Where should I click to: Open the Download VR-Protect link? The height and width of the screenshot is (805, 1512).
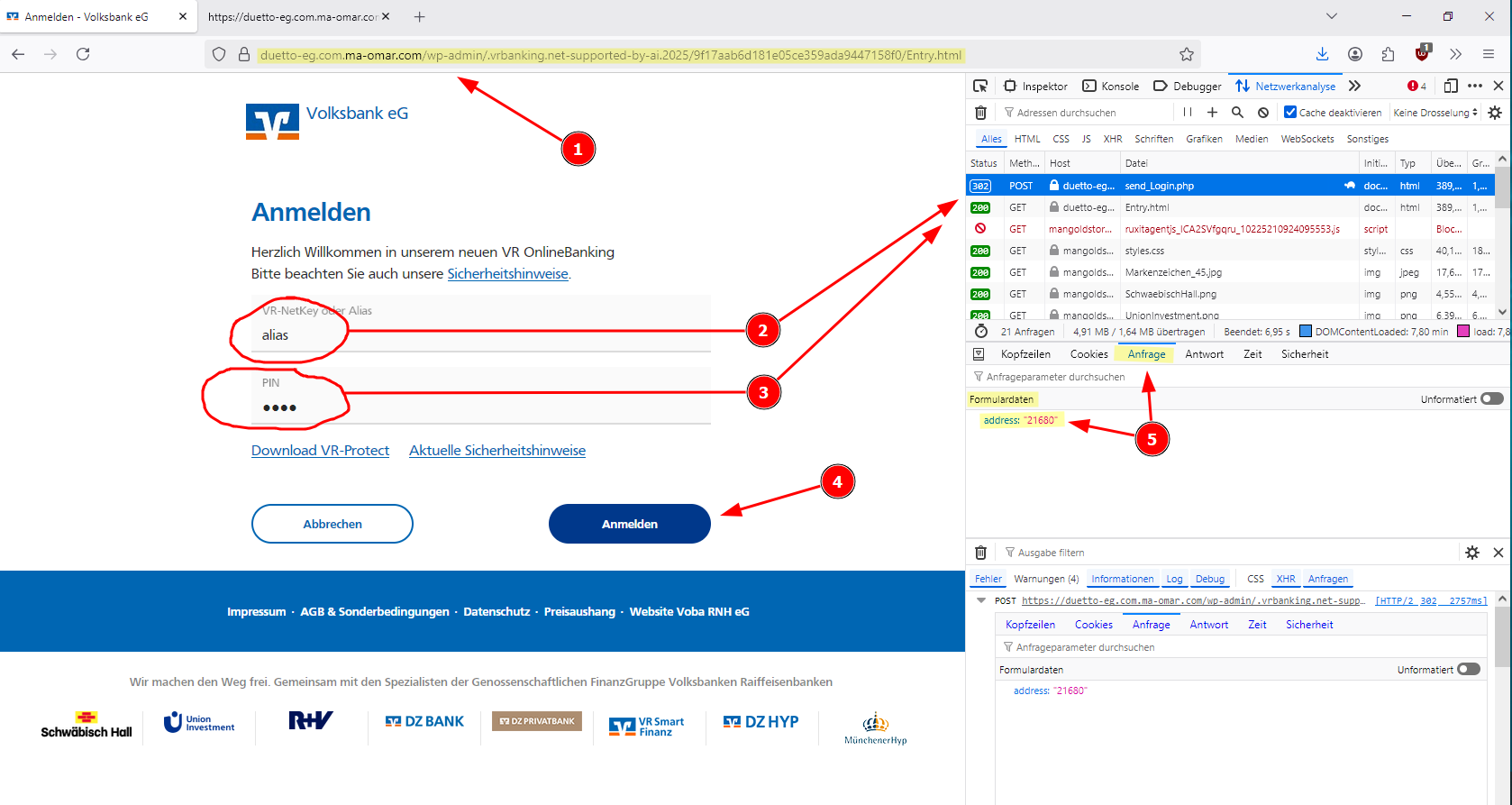click(320, 451)
